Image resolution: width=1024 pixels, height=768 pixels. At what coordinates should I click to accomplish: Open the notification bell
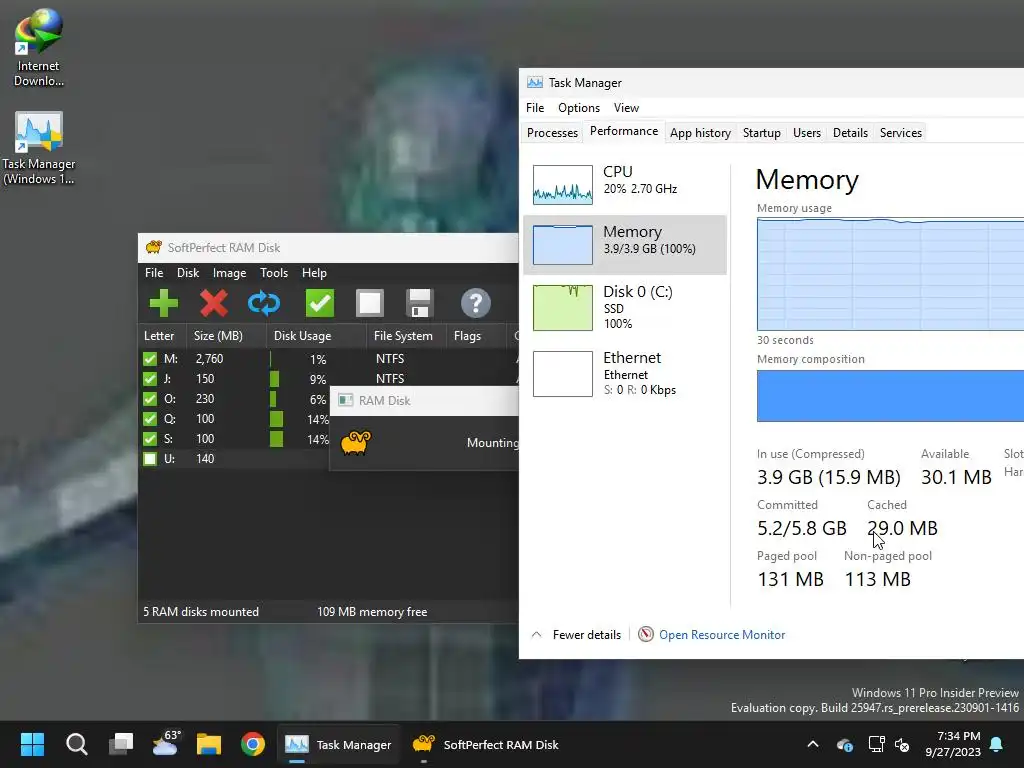(997, 744)
